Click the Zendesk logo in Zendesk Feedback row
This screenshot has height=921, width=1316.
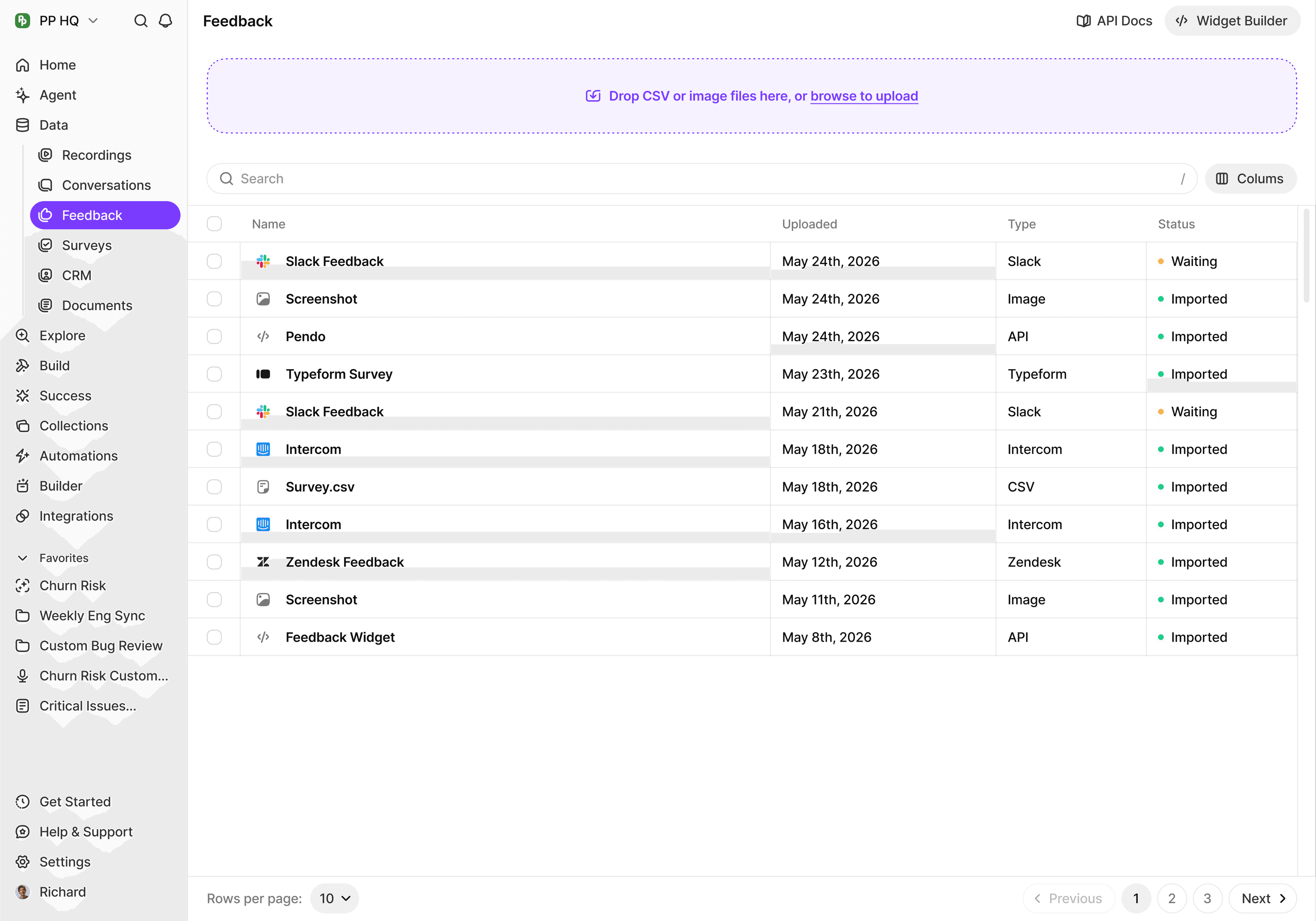click(263, 562)
